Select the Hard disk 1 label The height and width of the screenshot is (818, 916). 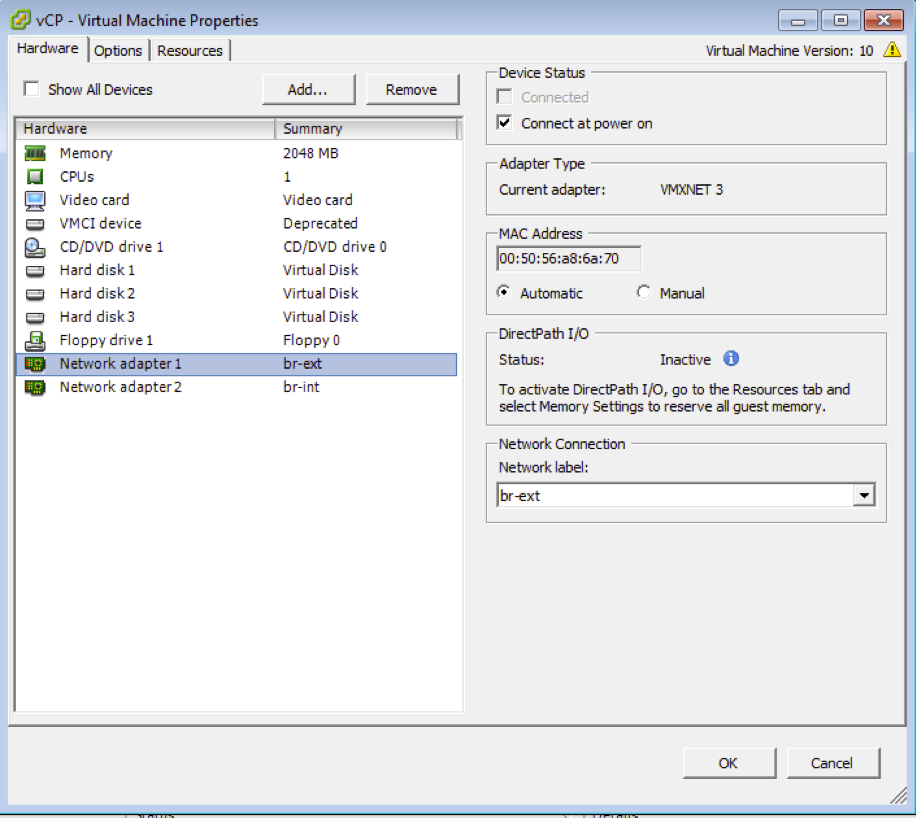point(97,270)
